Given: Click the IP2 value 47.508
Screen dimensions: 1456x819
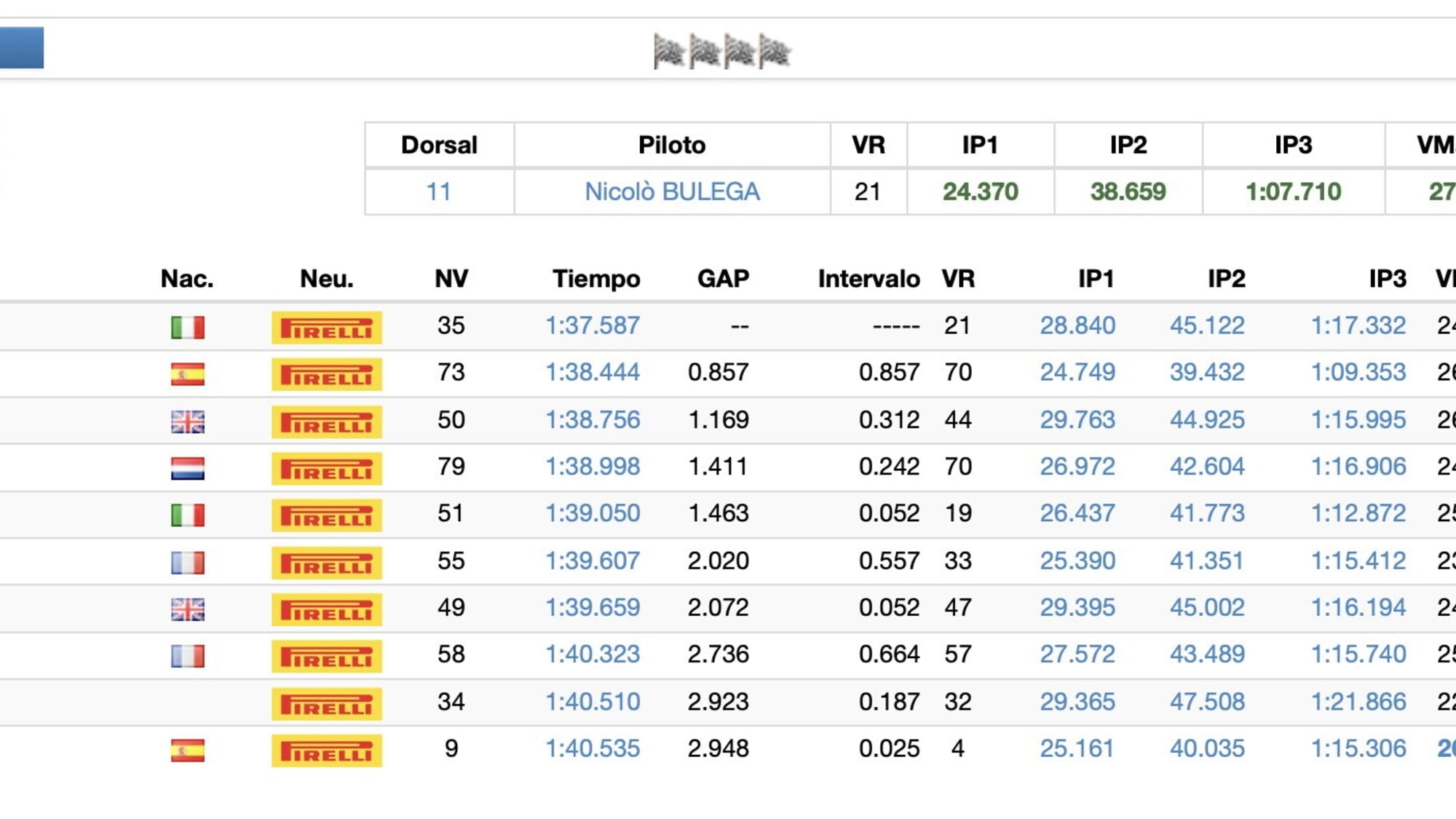Looking at the screenshot, I should click(x=1206, y=701).
